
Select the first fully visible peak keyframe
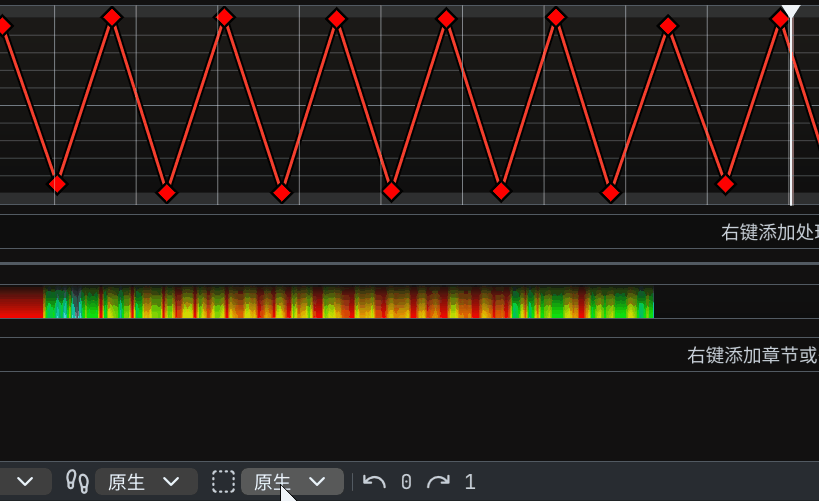click(112, 17)
